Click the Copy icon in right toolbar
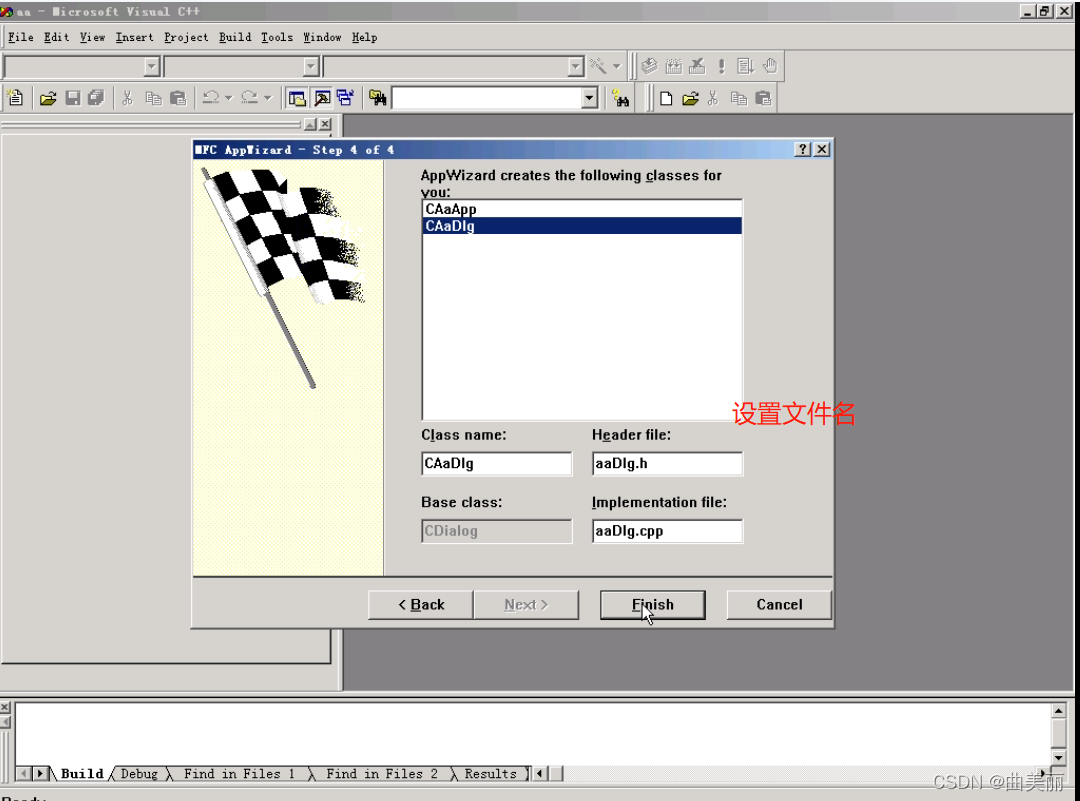Viewport: 1080px width, 801px height. (738, 98)
